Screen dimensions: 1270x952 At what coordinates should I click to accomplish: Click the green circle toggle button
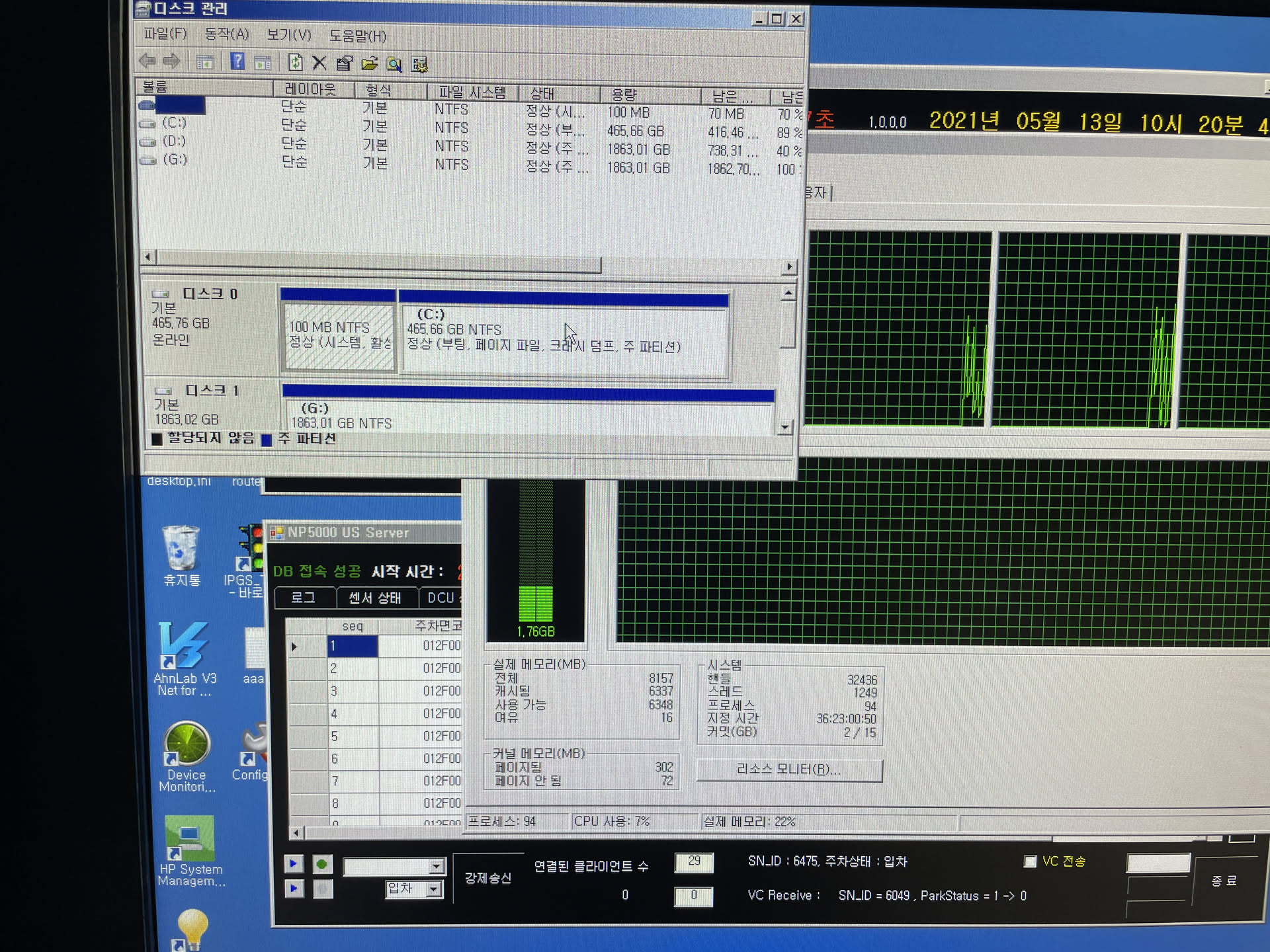coord(322,864)
